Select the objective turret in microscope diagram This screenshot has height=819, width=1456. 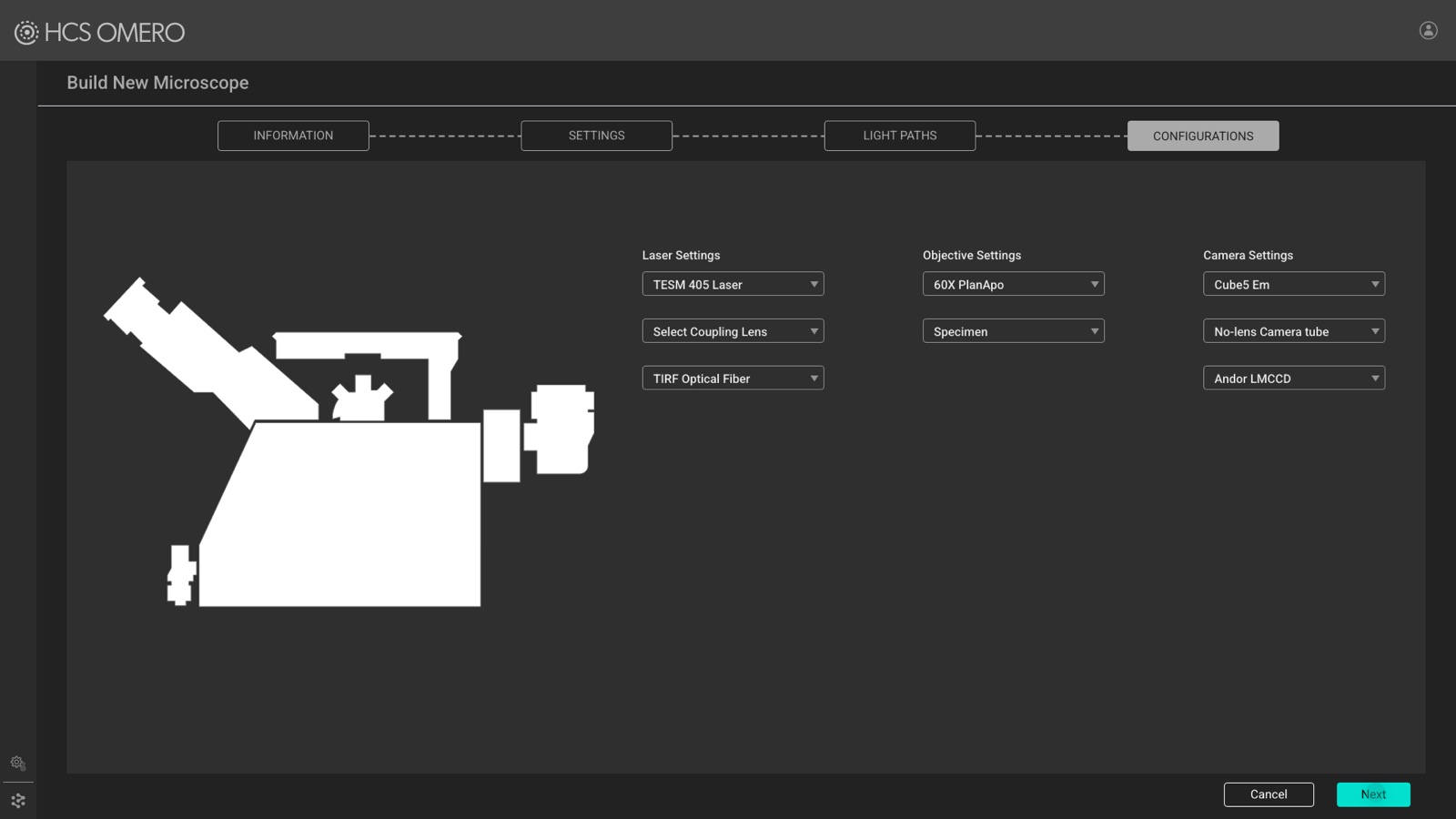pyautogui.click(x=362, y=399)
